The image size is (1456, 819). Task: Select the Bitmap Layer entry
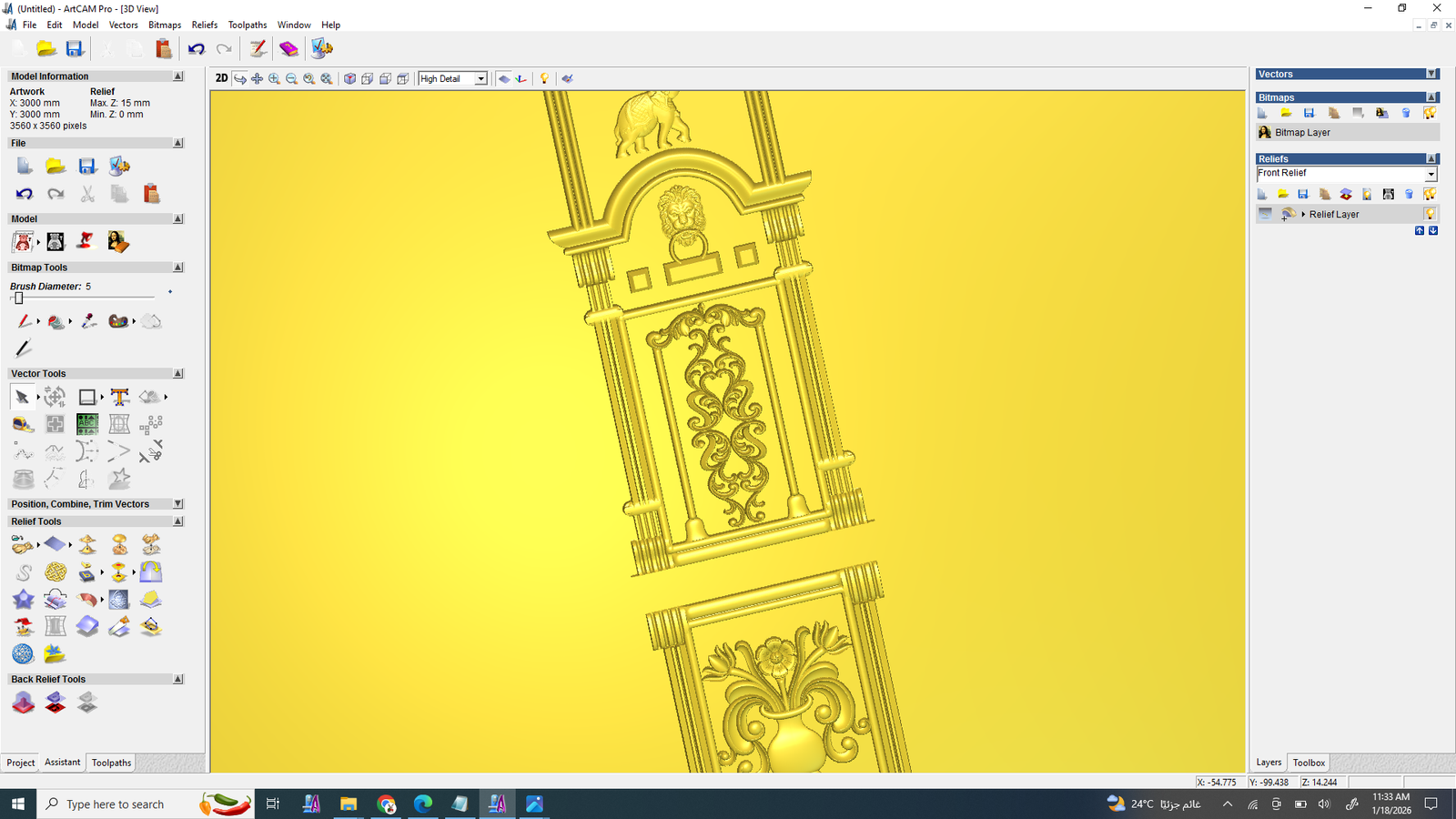click(1302, 133)
